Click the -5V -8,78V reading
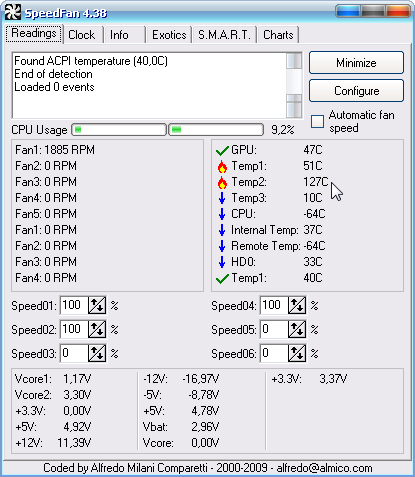 click(x=181, y=395)
